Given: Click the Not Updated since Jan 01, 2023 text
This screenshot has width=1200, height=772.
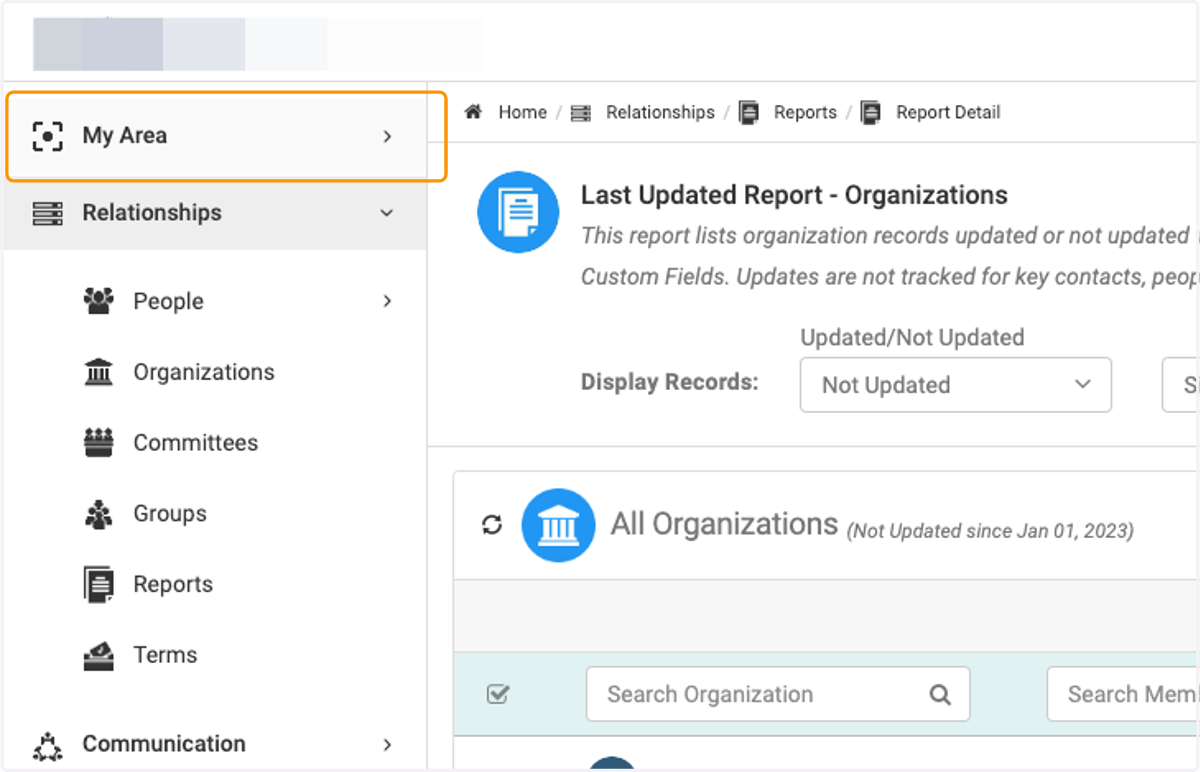Looking at the screenshot, I should point(990,531).
